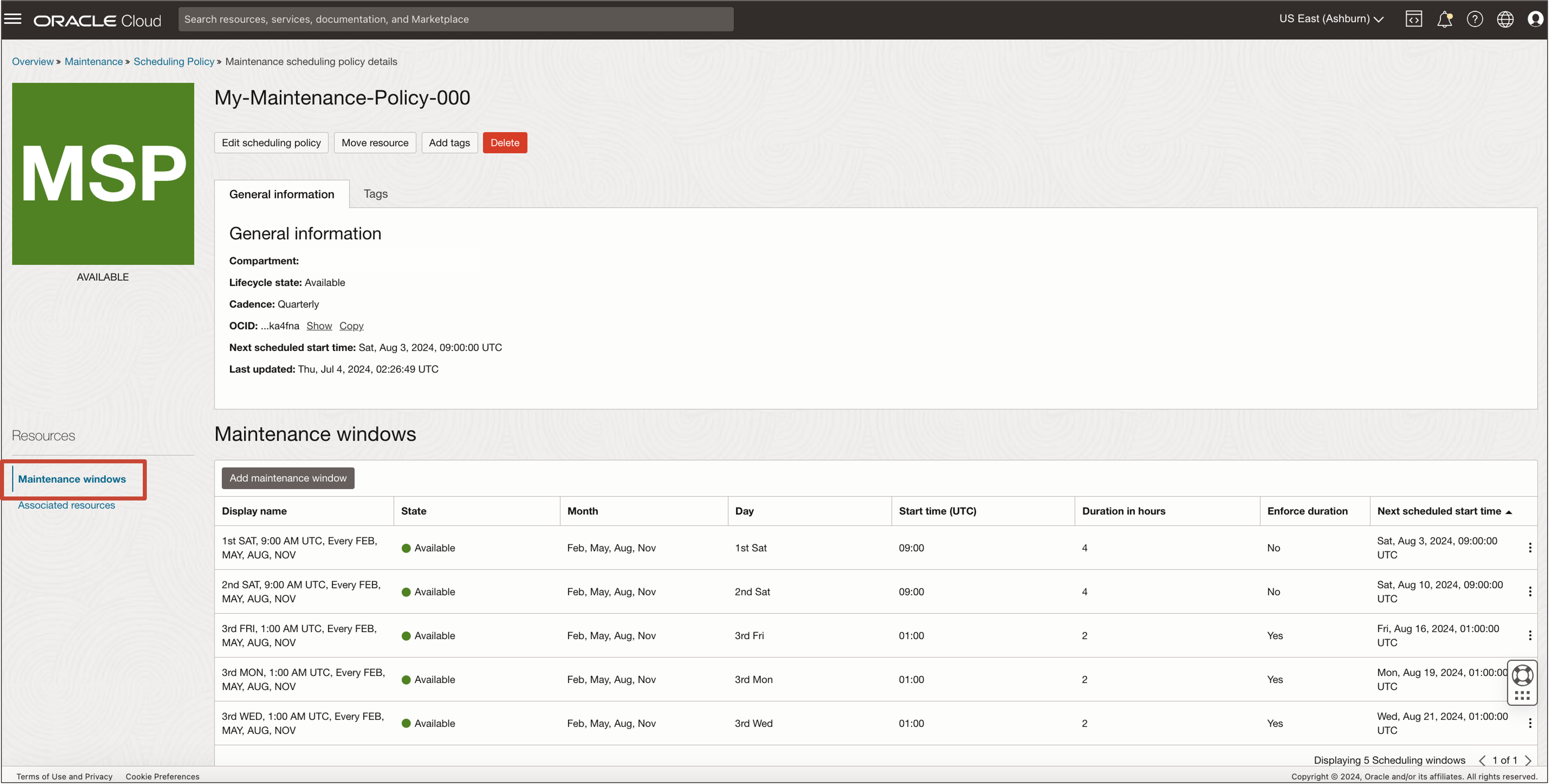1549x784 pixels.
Task: Open actions menu for 3rd Fri window
Action: pyautogui.click(x=1530, y=635)
